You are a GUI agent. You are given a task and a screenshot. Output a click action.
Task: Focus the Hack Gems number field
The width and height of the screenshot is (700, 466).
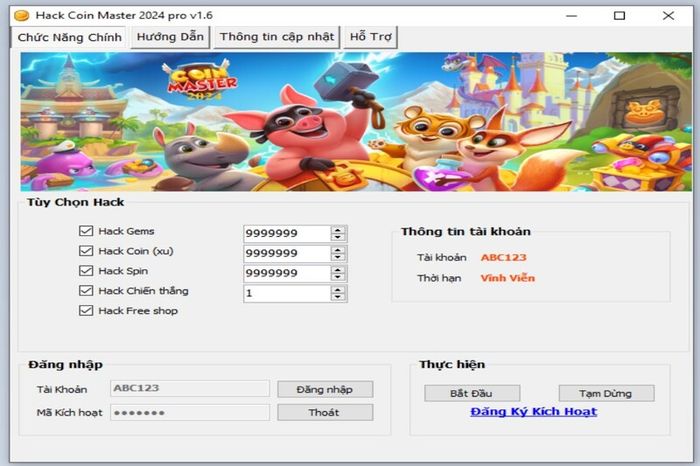287,233
